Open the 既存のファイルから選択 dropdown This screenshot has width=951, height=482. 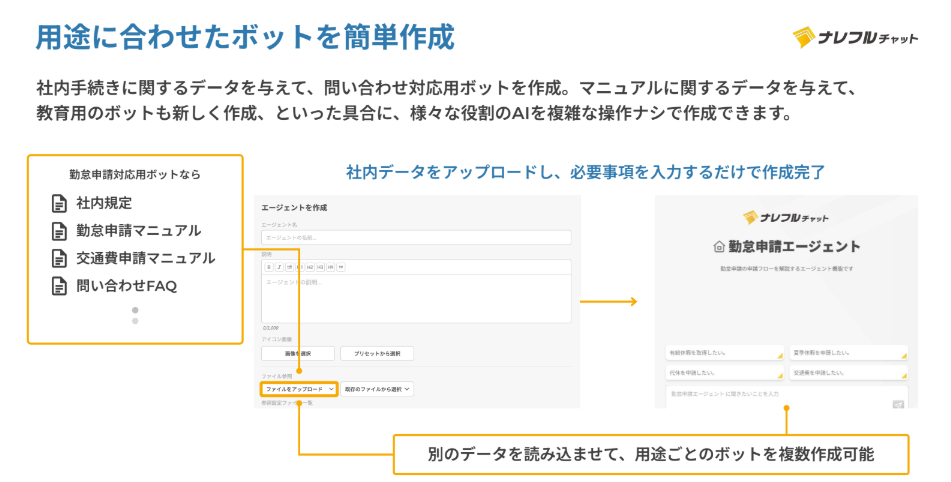pos(377,389)
